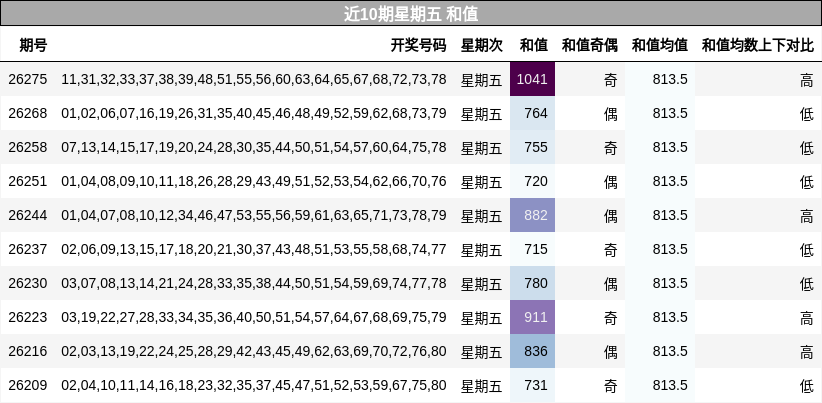Click issue number 26268
The image size is (822, 403).
(28, 113)
